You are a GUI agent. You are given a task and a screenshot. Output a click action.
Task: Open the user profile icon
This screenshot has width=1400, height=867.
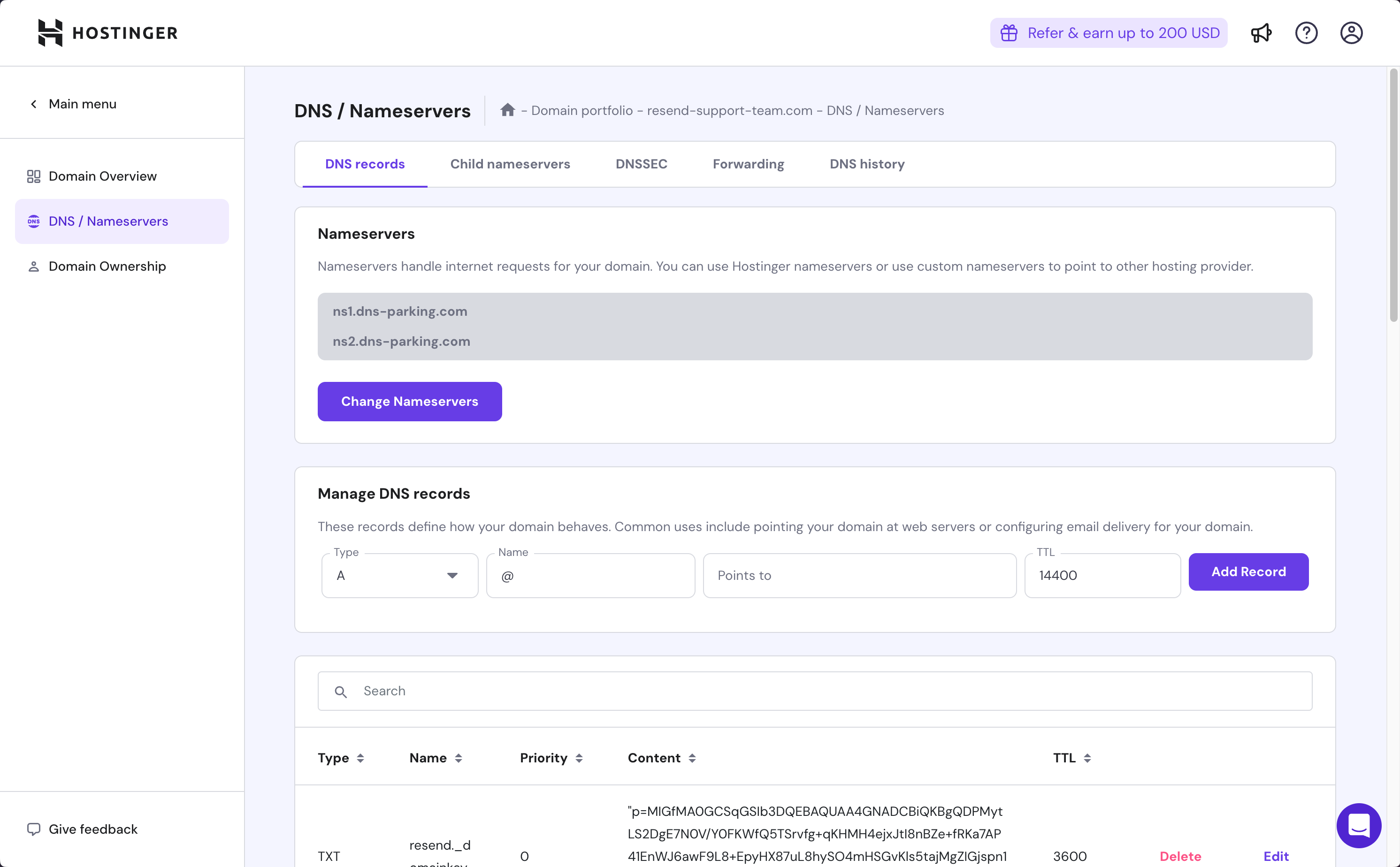pyautogui.click(x=1351, y=33)
